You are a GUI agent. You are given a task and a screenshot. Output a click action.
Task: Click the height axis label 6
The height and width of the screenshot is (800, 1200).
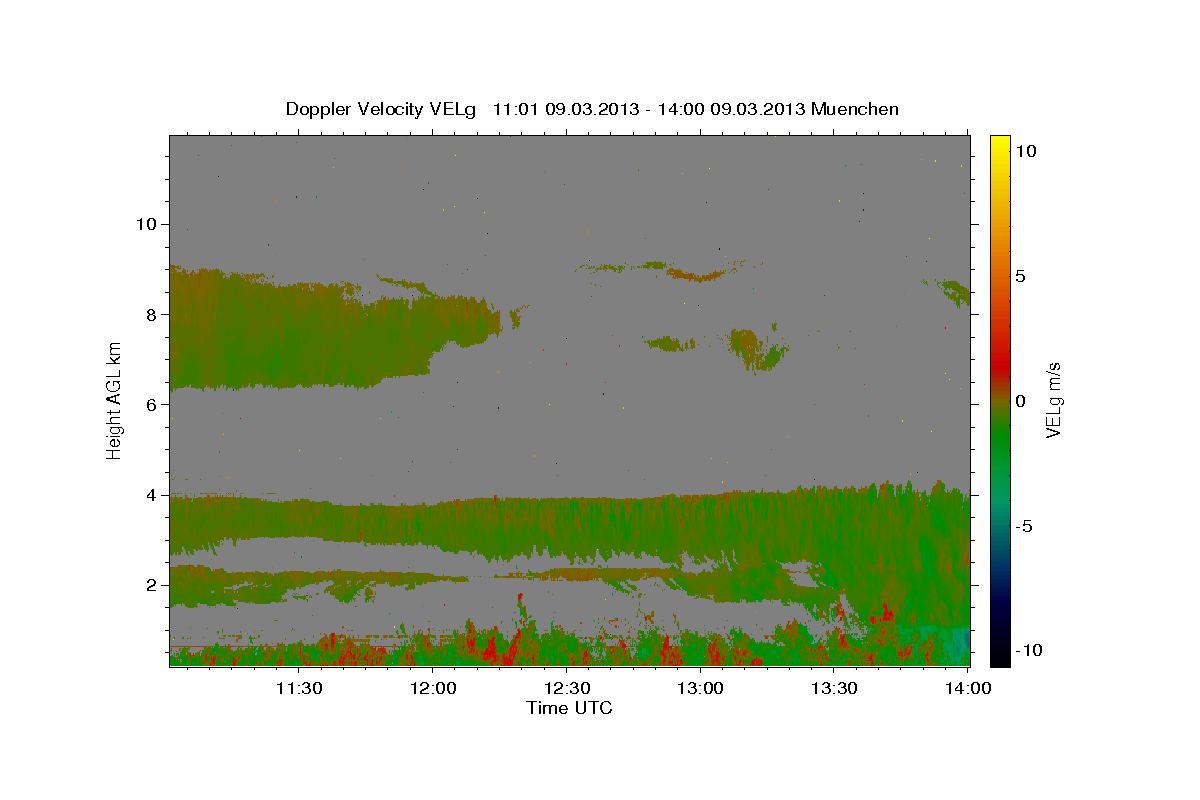tap(150, 404)
